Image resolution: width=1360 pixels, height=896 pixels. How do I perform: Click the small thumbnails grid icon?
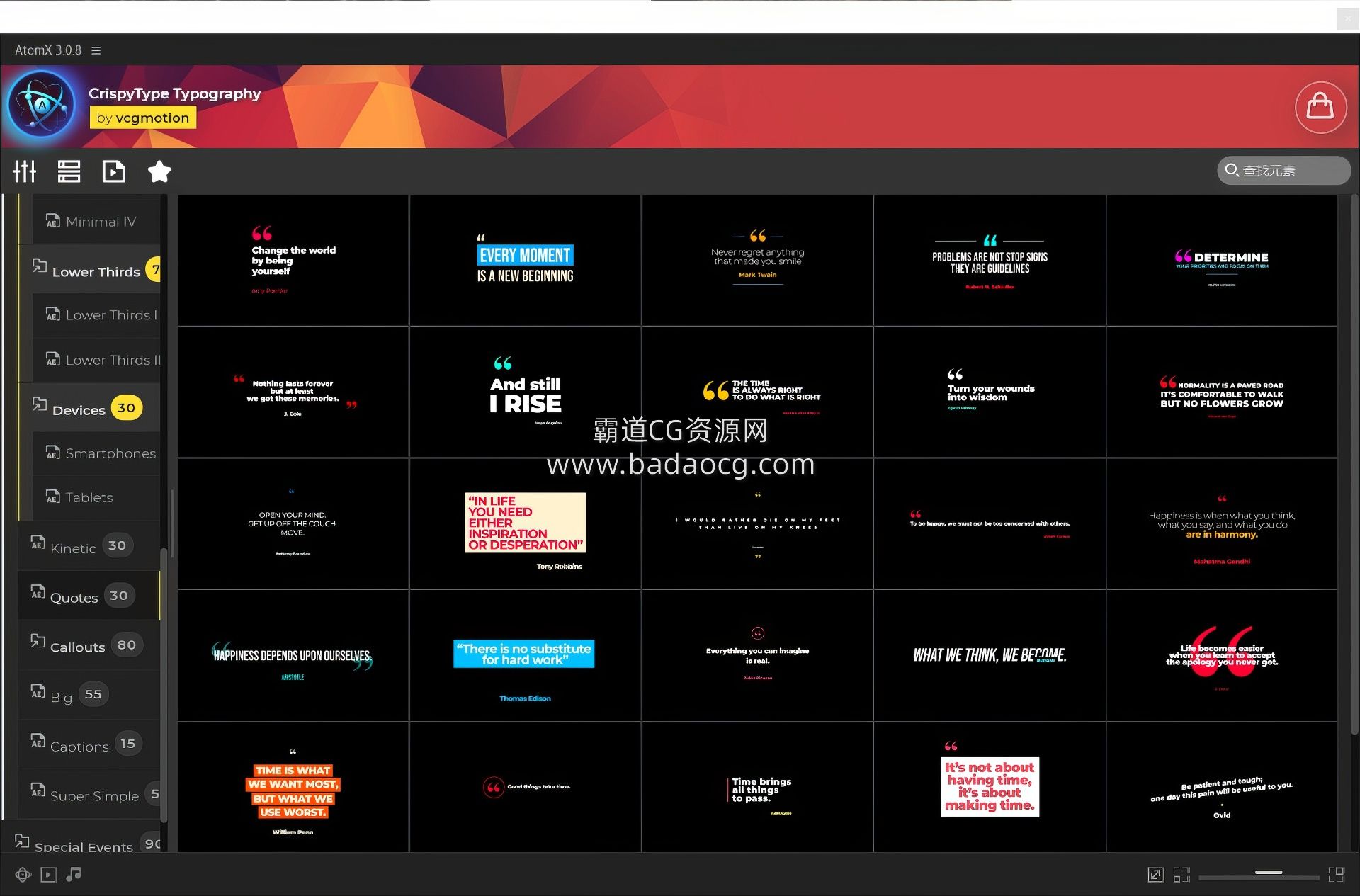click(x=1181, y=875)
